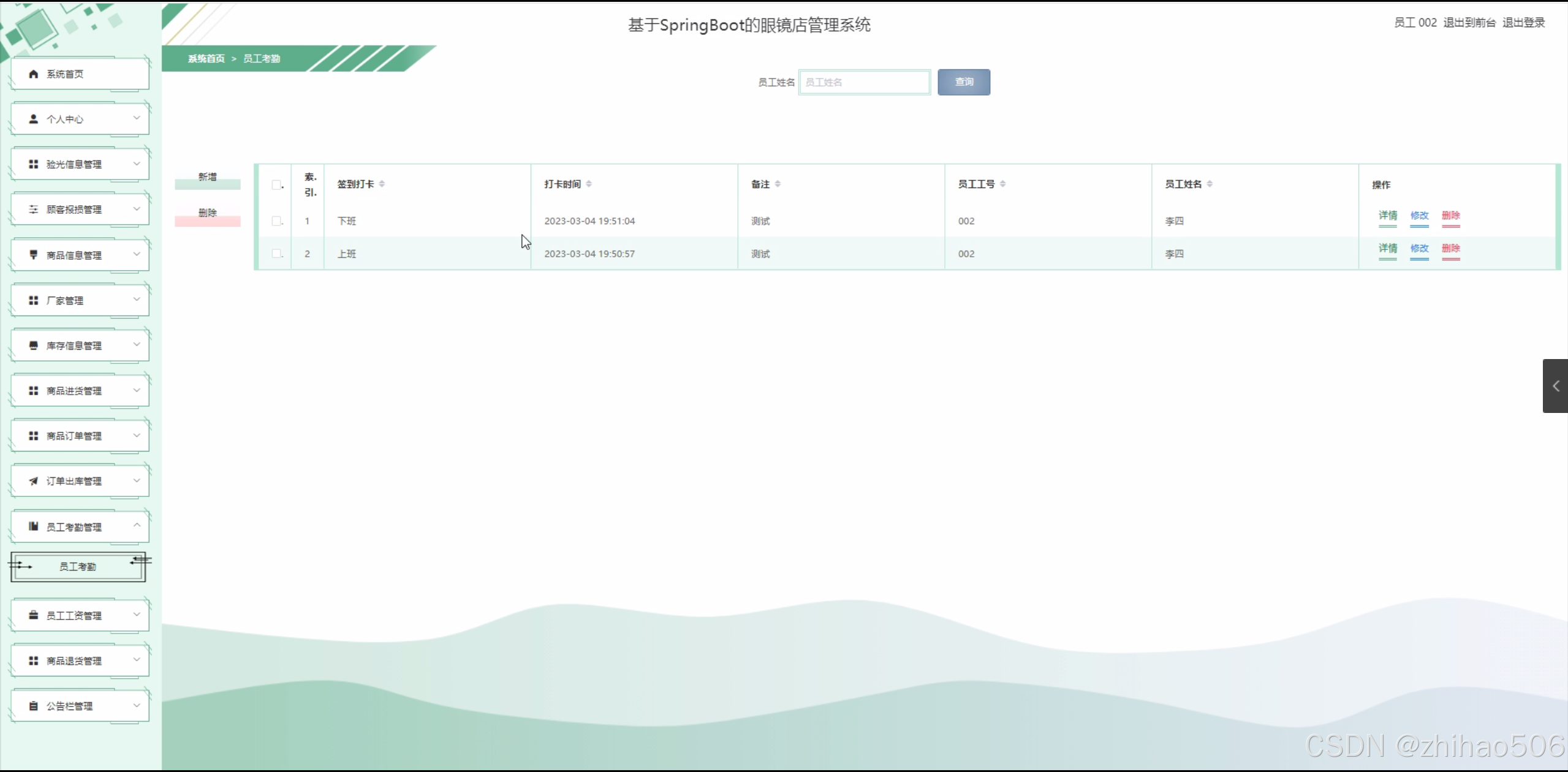Click the paper-plane icon beside 订单出库管理
The height and width of the screenshot is (772, 1568).
pos(33,480)
